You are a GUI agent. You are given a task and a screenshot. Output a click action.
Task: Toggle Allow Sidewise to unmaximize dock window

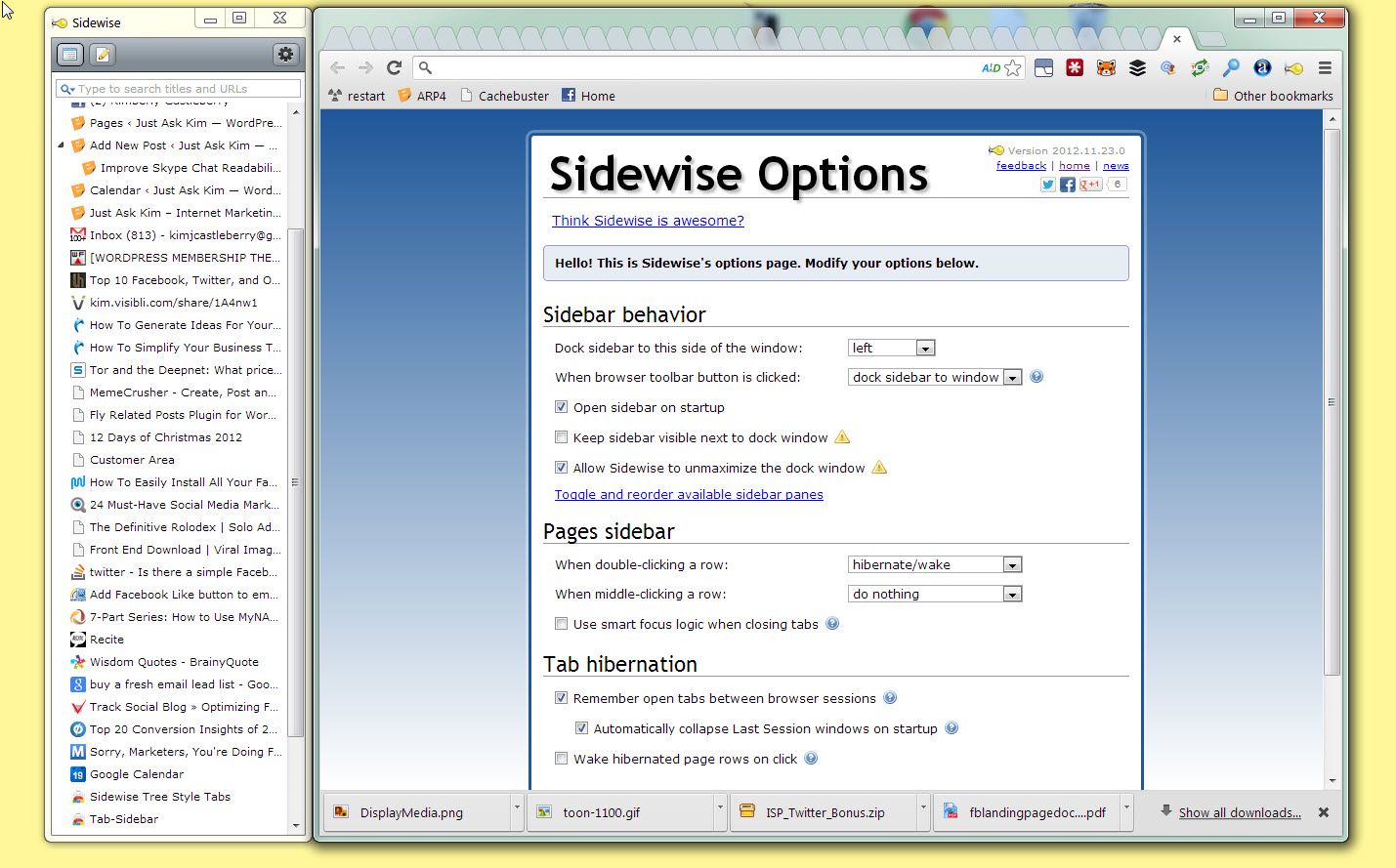pyautogui.click(x=561, y=468)
